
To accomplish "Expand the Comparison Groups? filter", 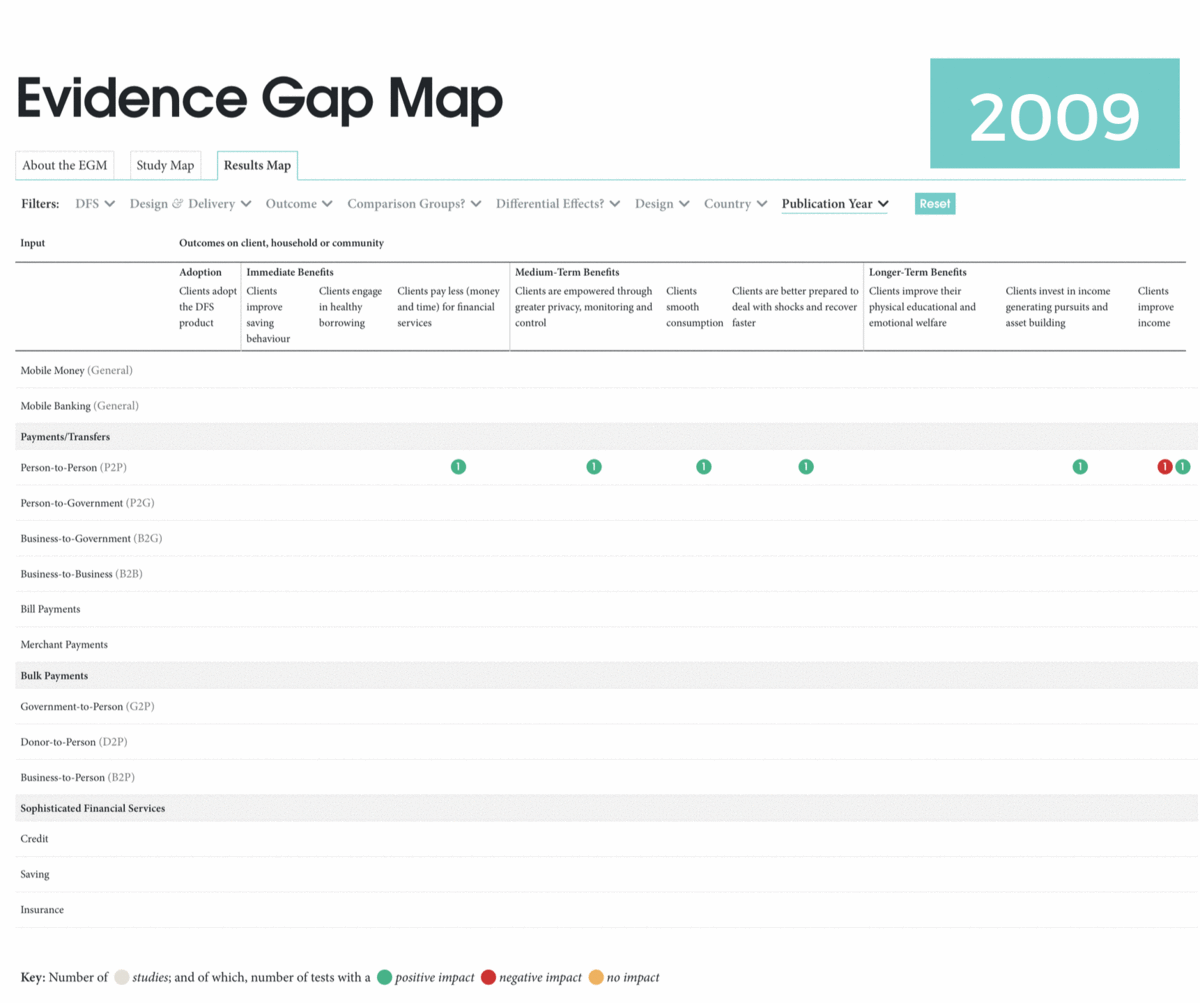I will tap(414, 204).
